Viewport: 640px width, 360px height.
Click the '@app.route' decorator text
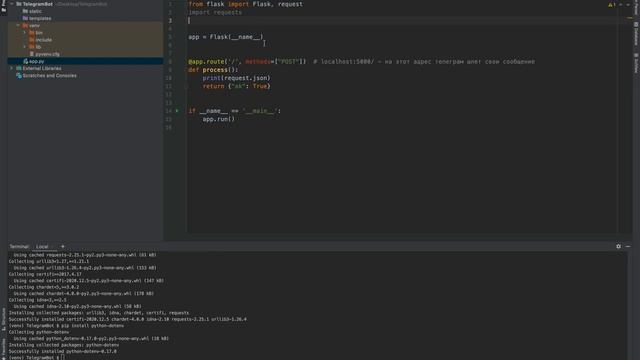(206, 62)
